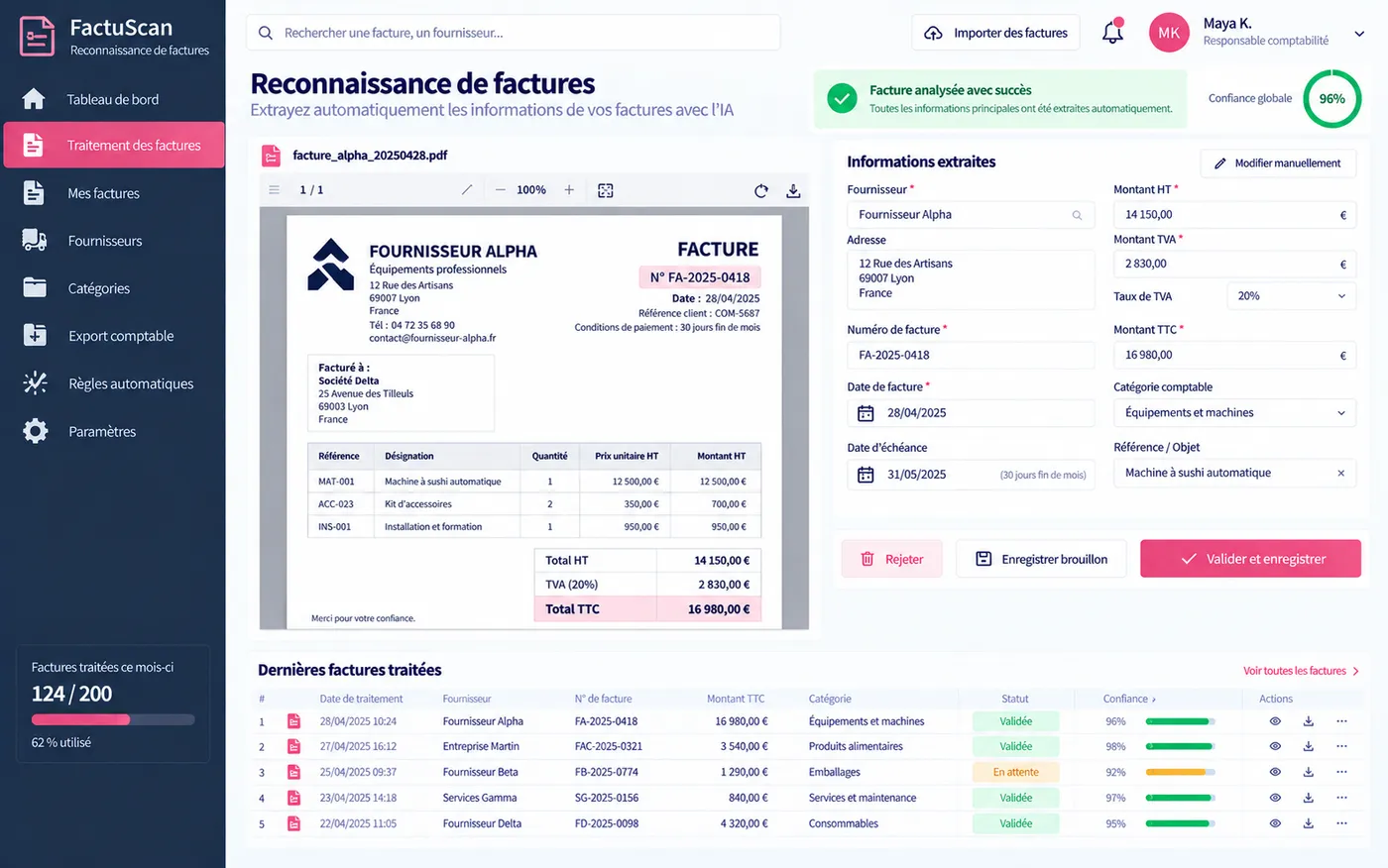1388x868 pixels.
Task: Clear the Référence / Objet field
Action: [x=1341, y=474]
